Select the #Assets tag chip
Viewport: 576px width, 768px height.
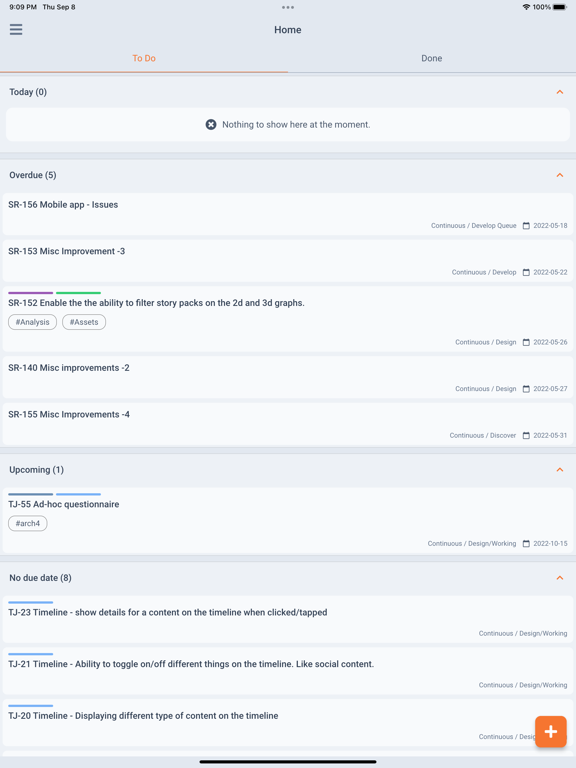pos(84,322)
